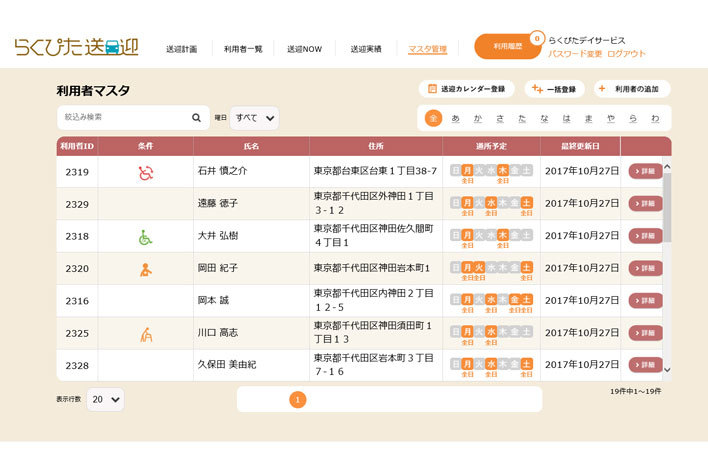
Task: Filter names by わ row
Action: (655, 118)
